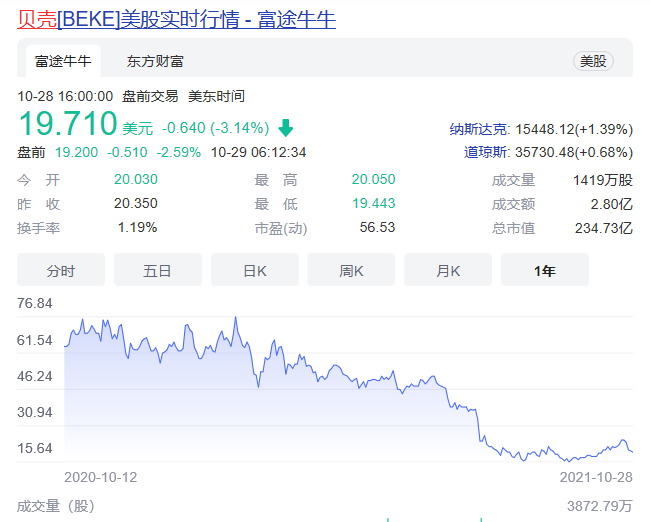Viewport: 650px width, 522px height.
Task: Select the 1年 chart view
Action: tap(545, 269)
